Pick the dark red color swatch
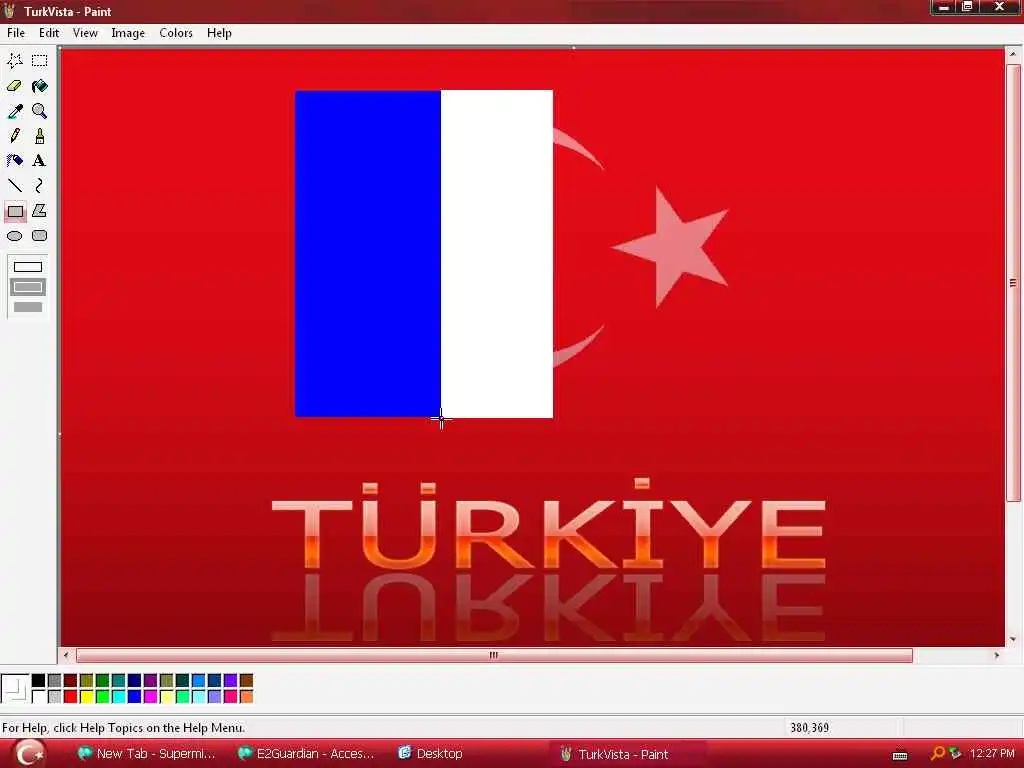This screenshot has width=1024, height=768. [x=71, y=680]
